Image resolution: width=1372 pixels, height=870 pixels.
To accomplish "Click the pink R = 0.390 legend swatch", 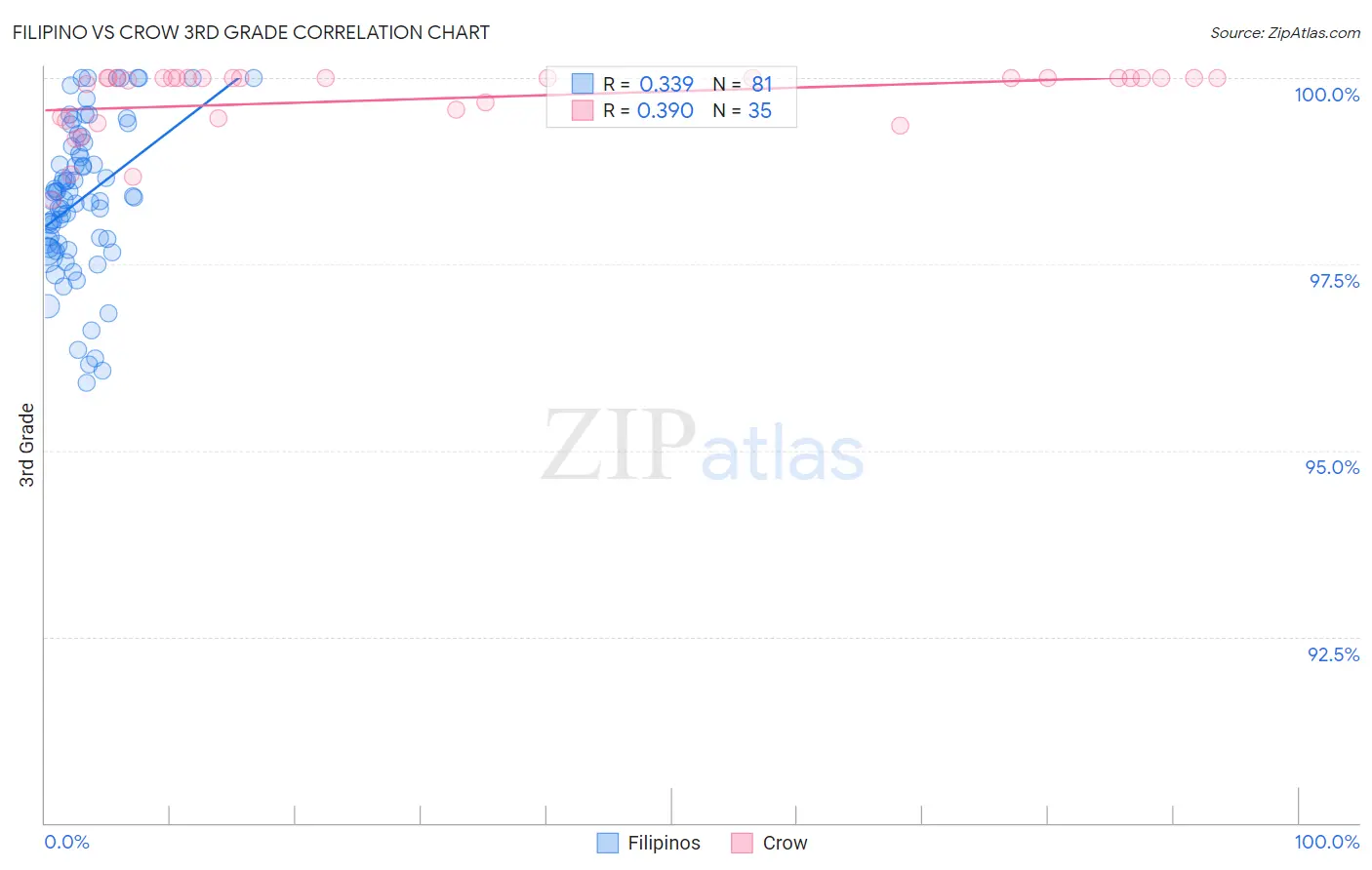I will [583, 110].
